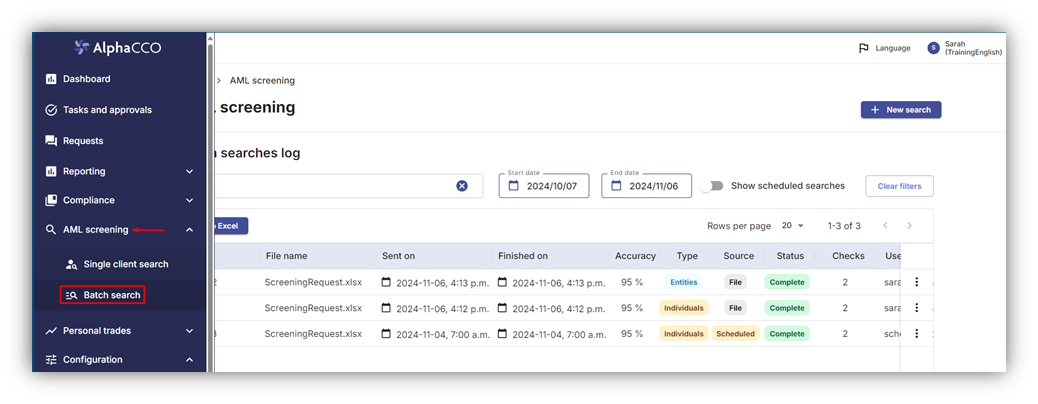The image size is (1038, 404).
Task: Sort by Sent on column header
Action: point(399,256)
